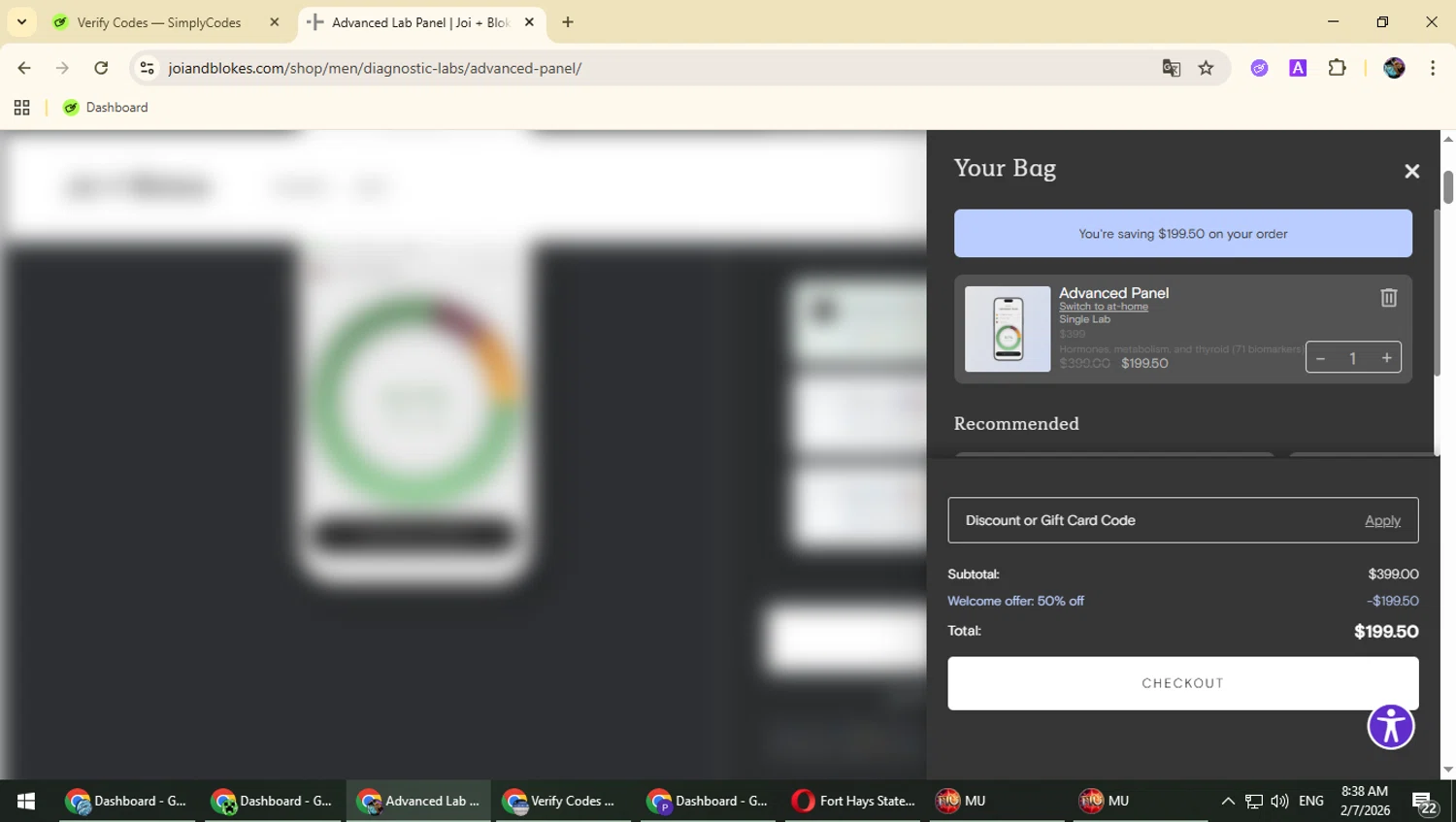Bookmark this page with the star
Viewport: 1456px width, 822px height.
click(x=1206, y=68)
